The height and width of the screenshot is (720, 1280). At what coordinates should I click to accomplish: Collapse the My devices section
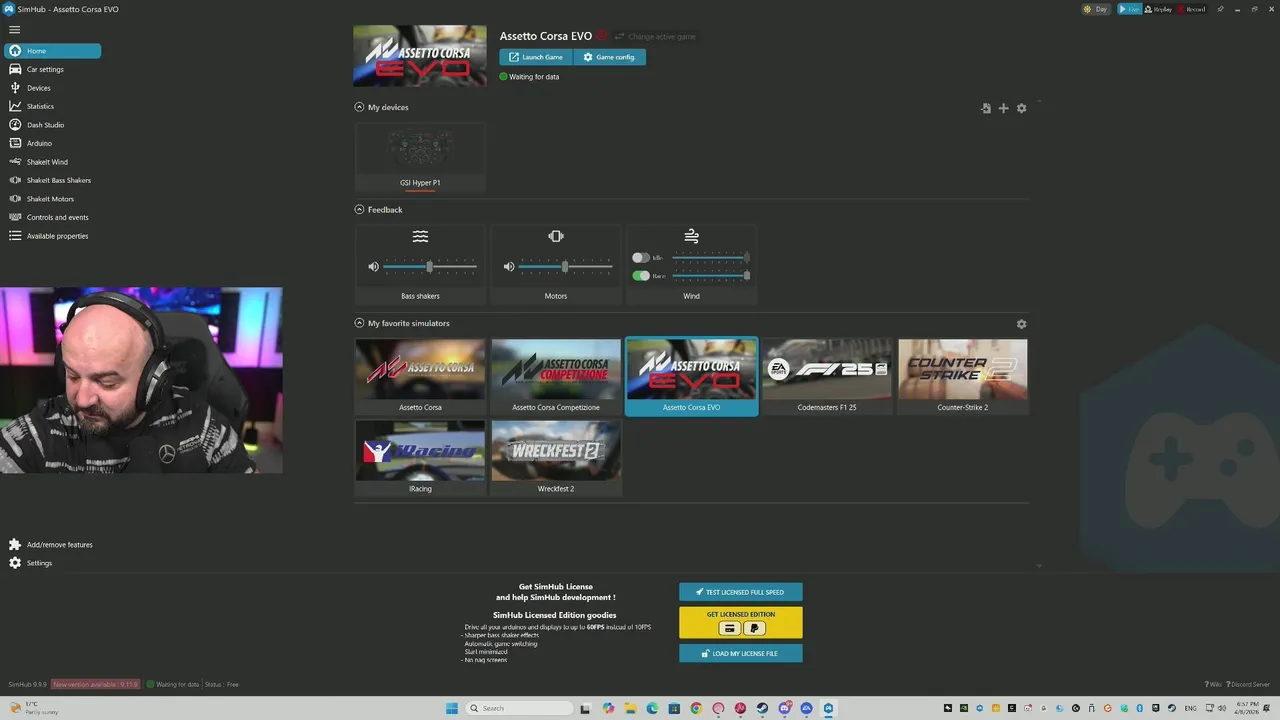tap(359, 107)
